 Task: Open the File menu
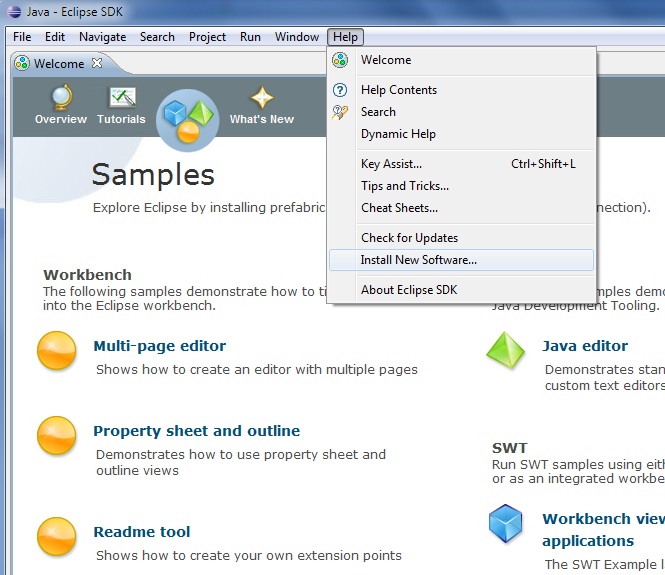[22, 37]
